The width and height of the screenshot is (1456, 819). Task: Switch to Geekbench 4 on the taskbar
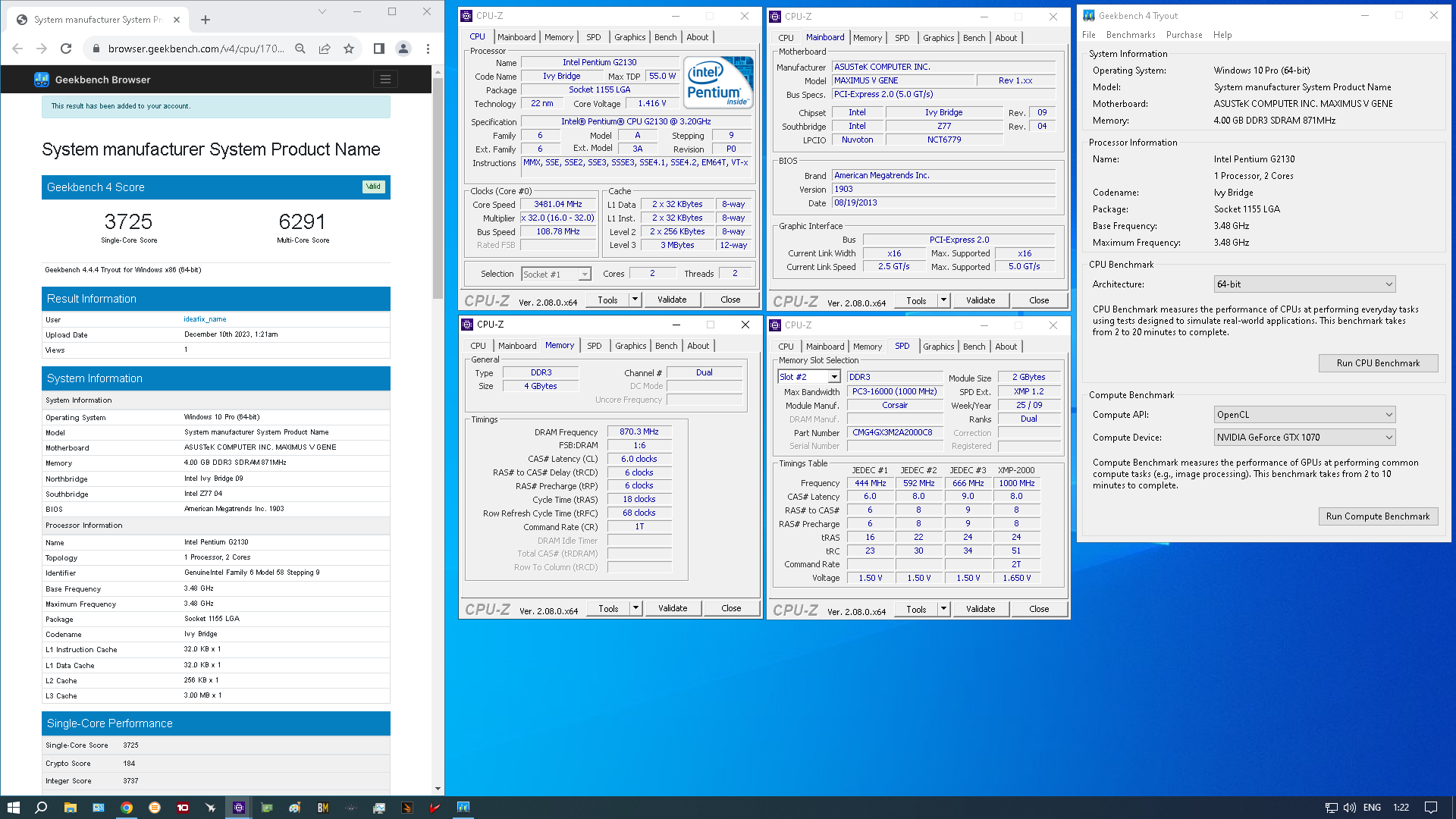pyautogui.click(x=463, y=808)
